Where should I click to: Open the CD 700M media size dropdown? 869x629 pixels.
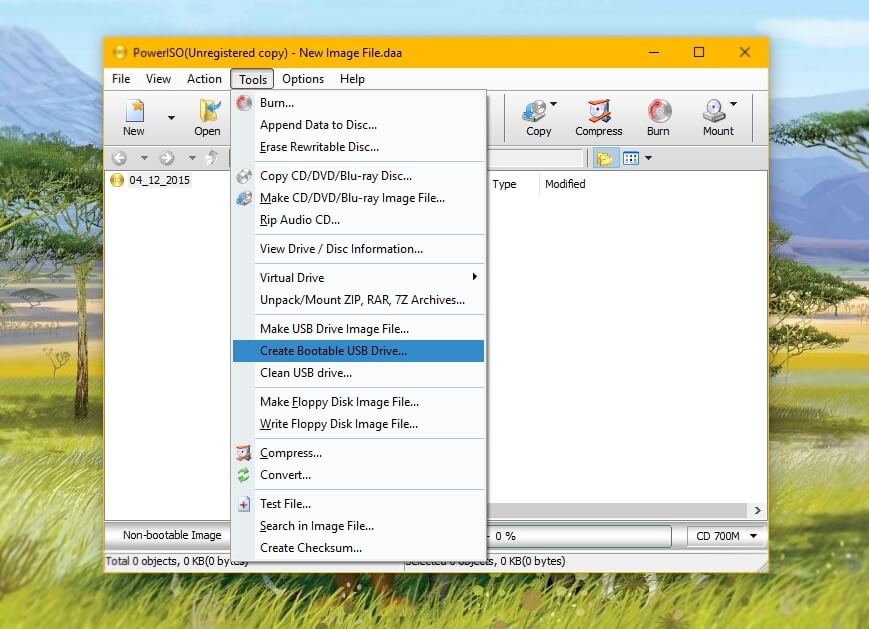click(x=727, y=536)
